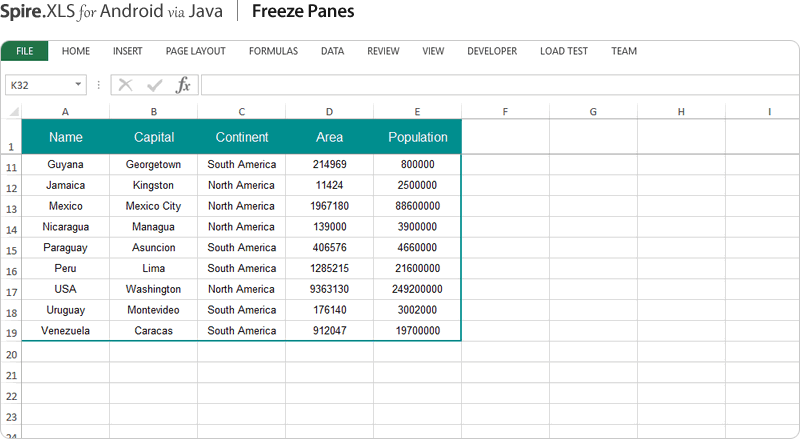Switch to the DEVELOPER tab
Image resolution: width=800 pixels, height=440 pixels.
(x=492, y=51)
